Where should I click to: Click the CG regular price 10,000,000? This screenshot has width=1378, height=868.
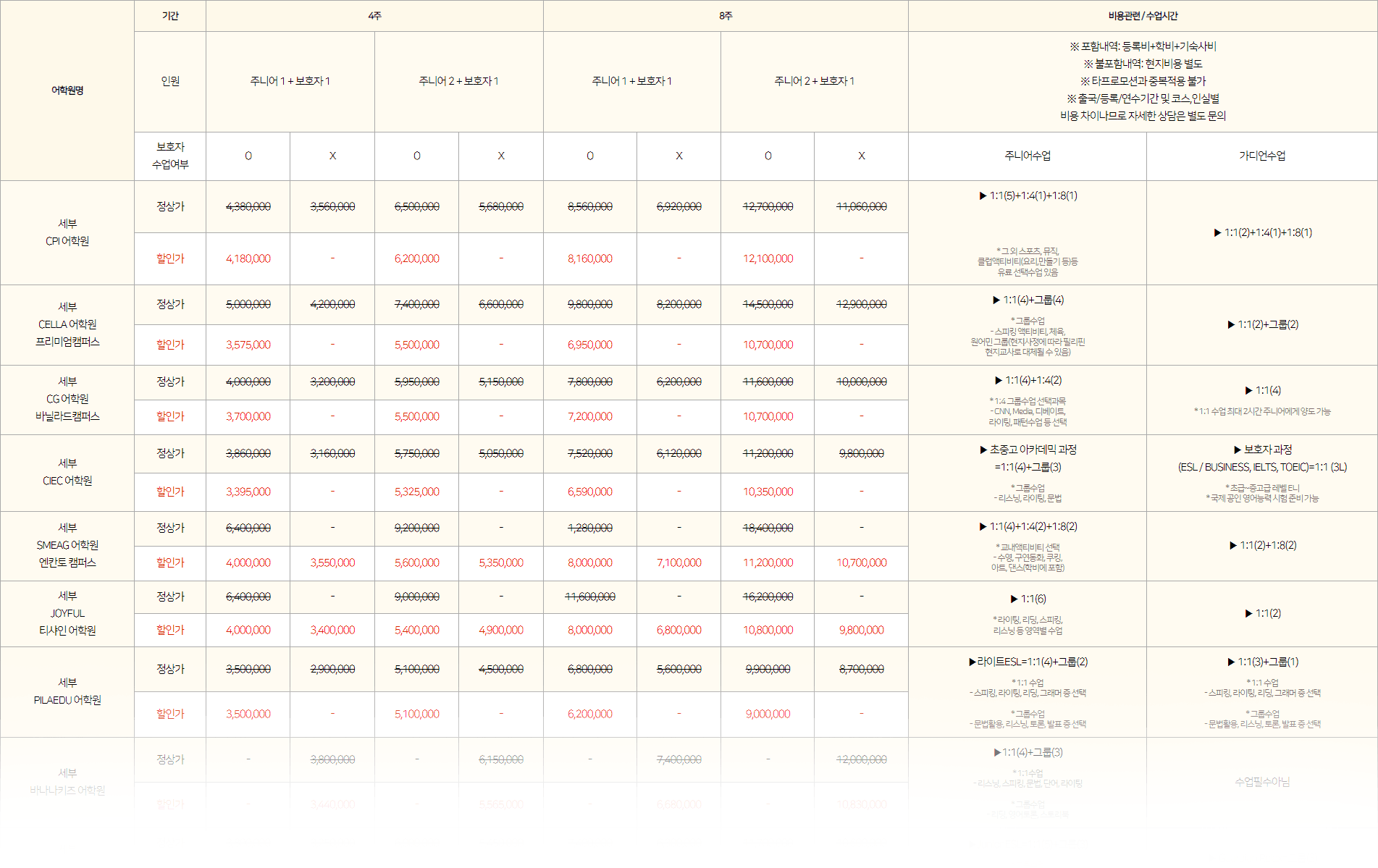[x=862, y=382]
